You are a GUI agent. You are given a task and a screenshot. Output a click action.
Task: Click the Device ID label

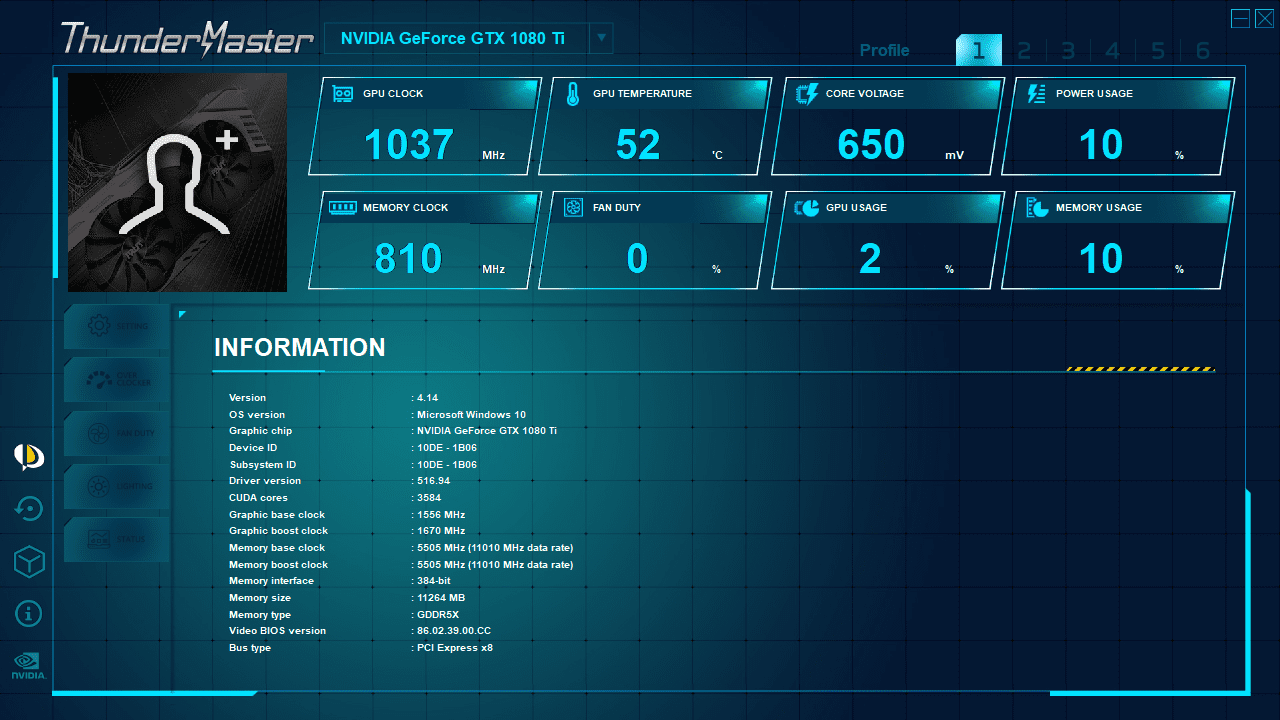click(x=253, y=448)
